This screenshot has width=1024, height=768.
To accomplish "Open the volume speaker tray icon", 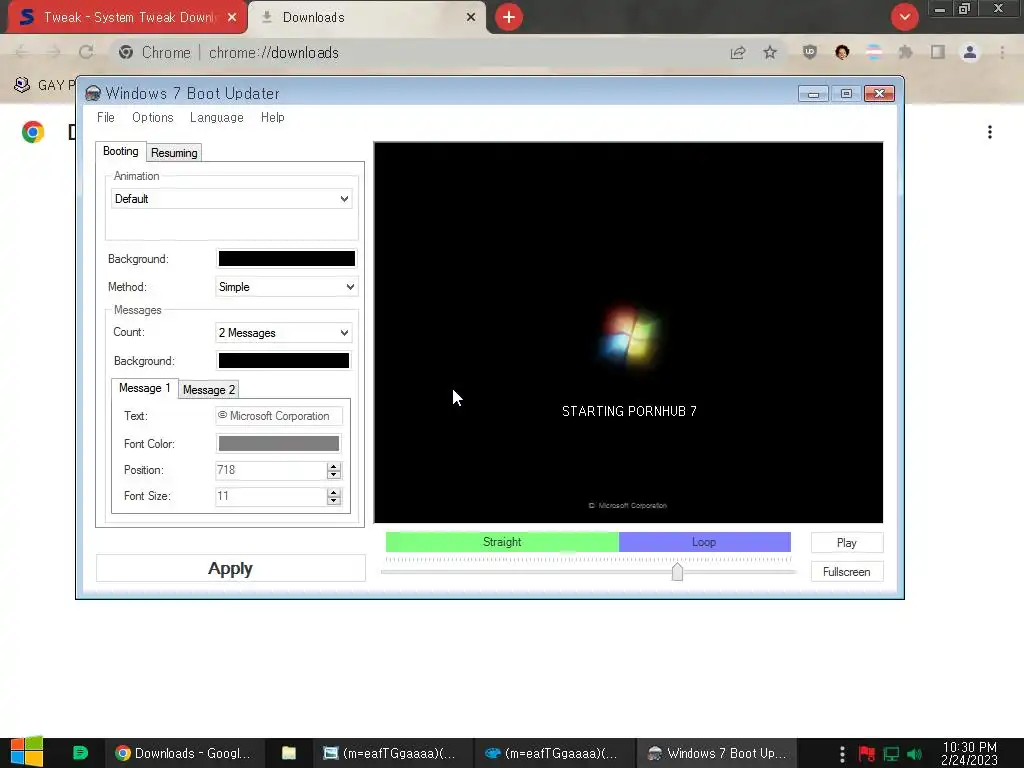I will pyautogui.click(x=914, y=754).
